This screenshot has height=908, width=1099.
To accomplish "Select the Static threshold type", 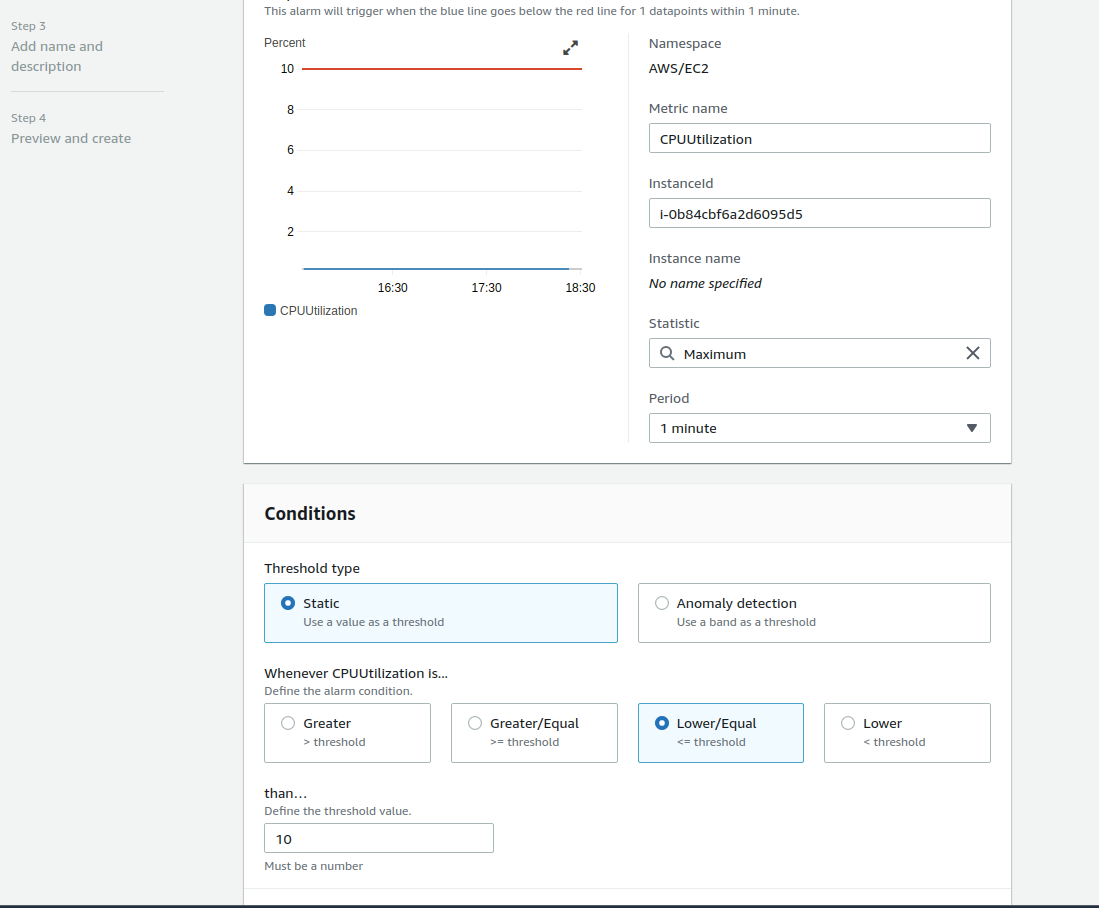I will pyautogui.click(x=289, y=603).
